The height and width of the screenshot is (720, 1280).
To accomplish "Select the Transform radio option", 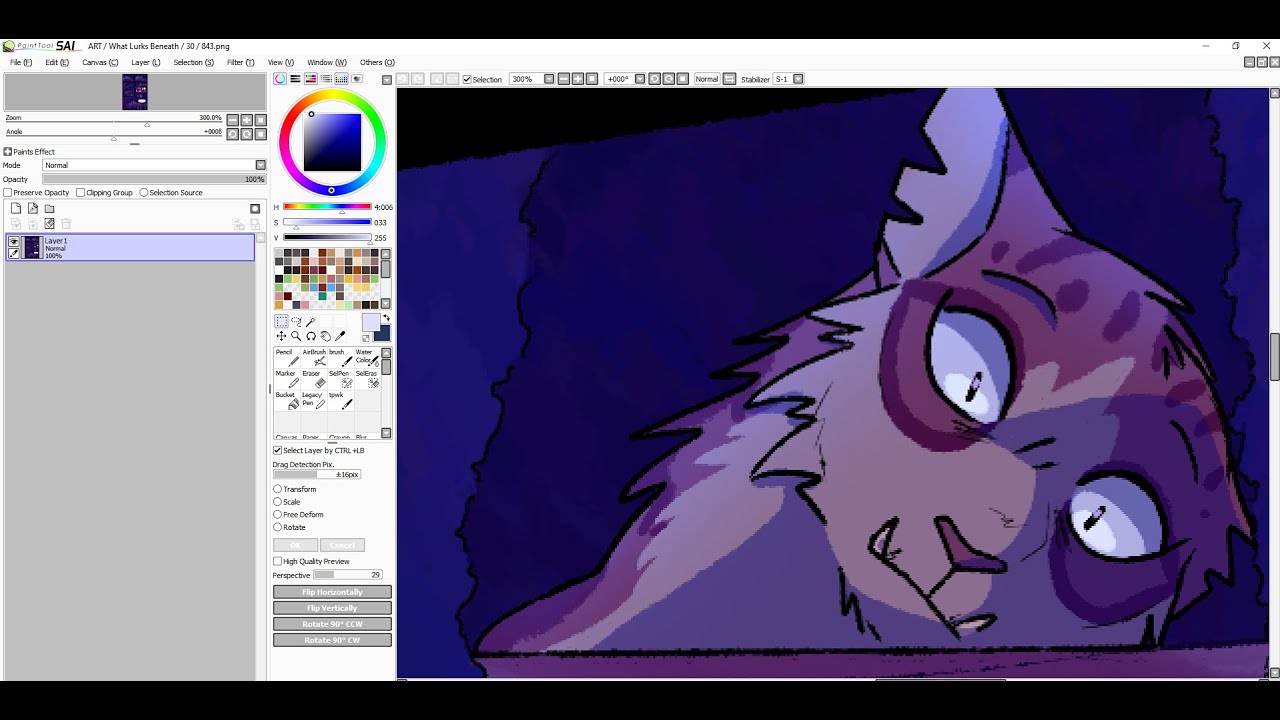I will 278,489.
